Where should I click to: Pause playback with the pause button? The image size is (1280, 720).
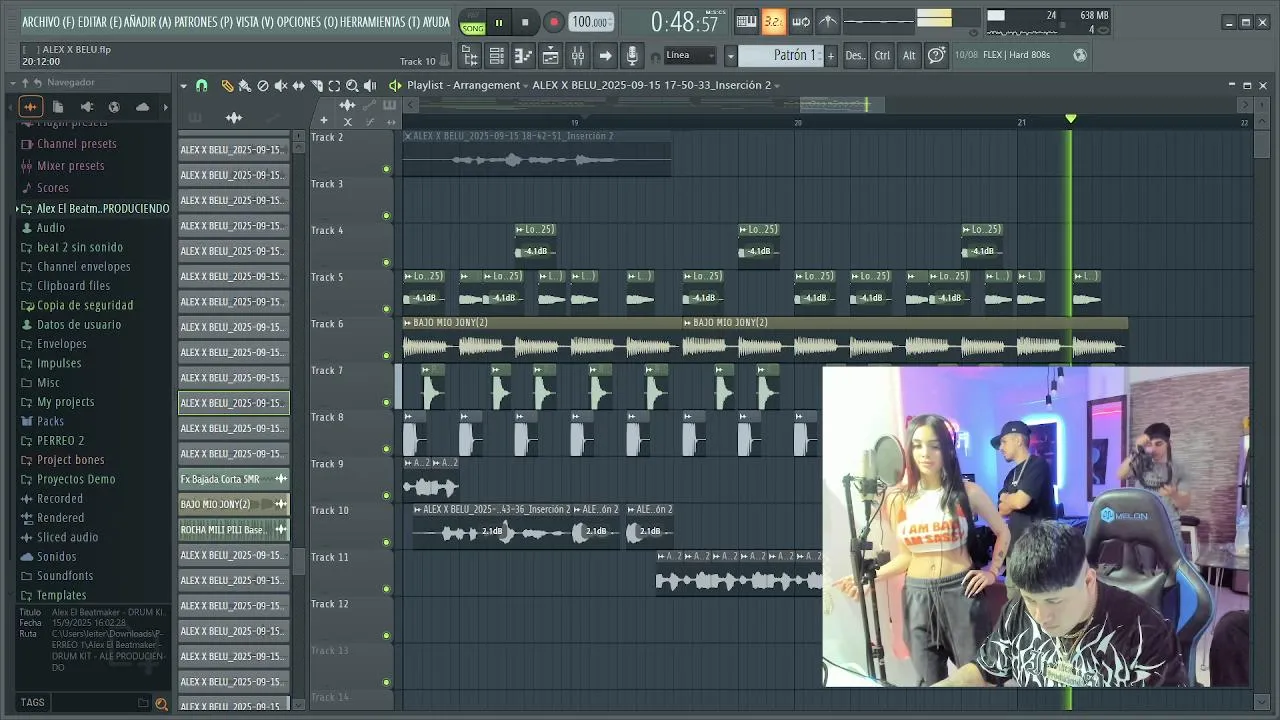pyautogui.click(x=498, y=22)
